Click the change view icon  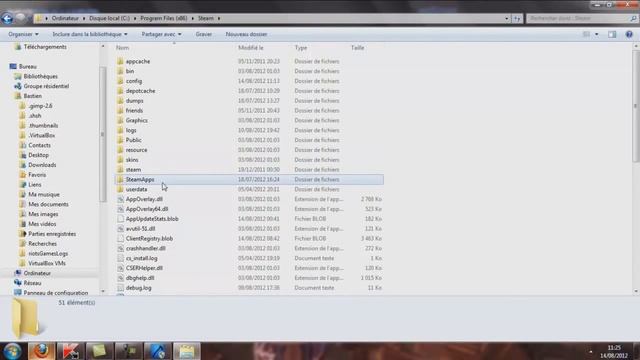tap(586, 34)
